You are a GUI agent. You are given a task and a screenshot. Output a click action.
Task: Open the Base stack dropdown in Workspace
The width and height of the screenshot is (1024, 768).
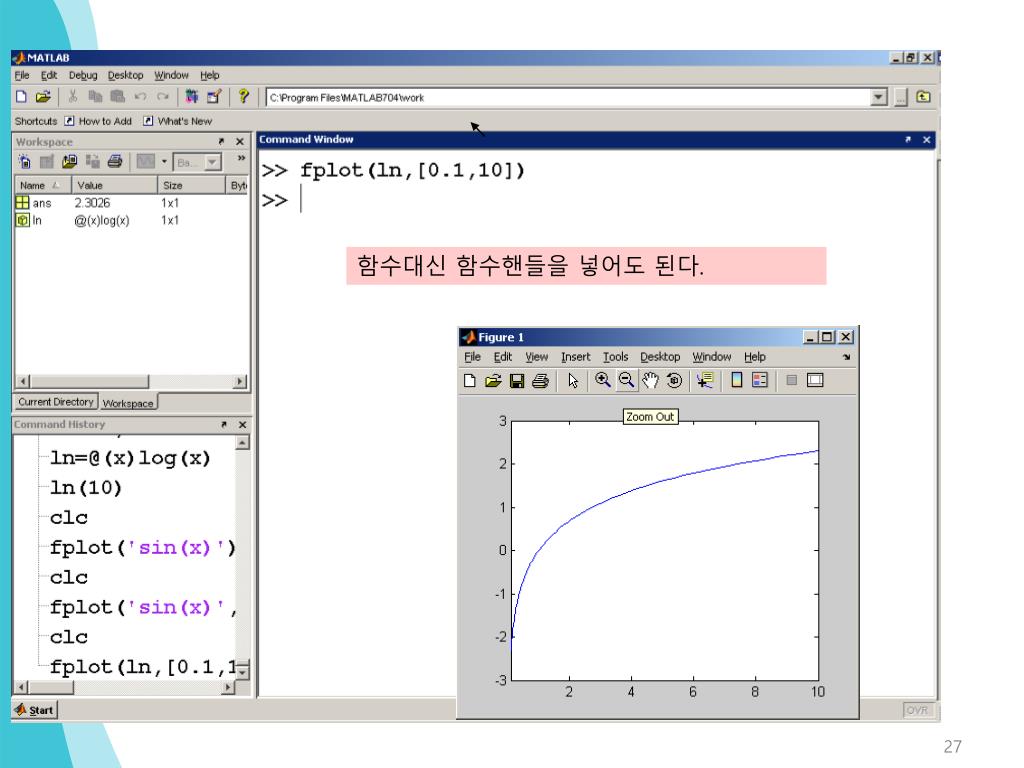click(x=198, y=162)
